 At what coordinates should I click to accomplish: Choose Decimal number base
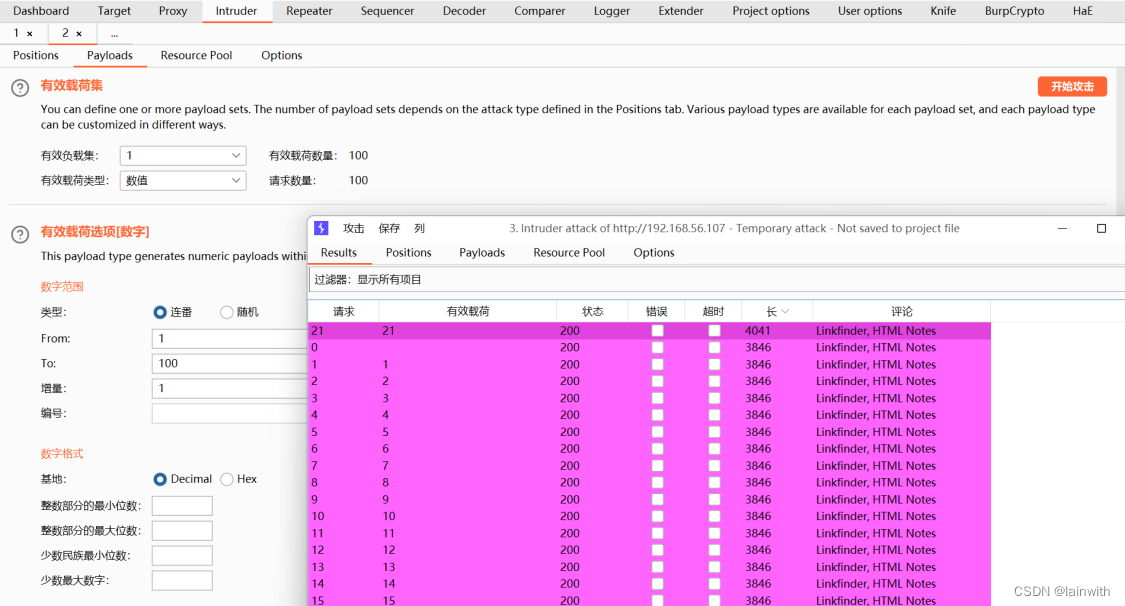click(160, 479)
